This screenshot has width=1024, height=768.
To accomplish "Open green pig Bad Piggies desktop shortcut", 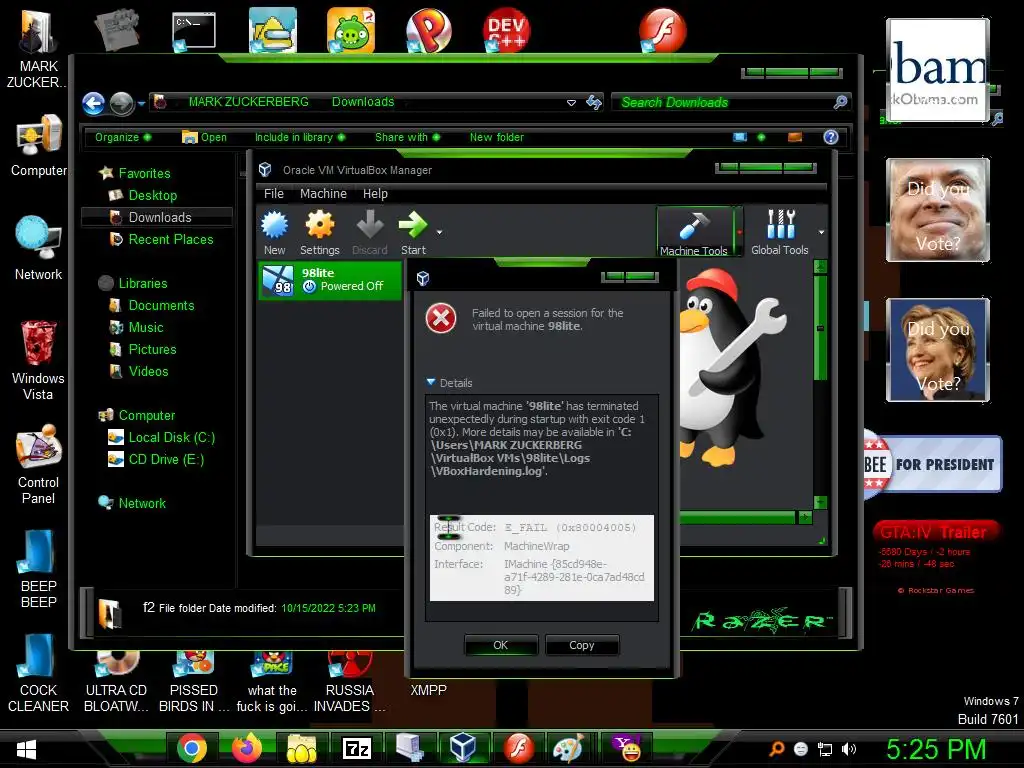I will click(x=351, y=31).
